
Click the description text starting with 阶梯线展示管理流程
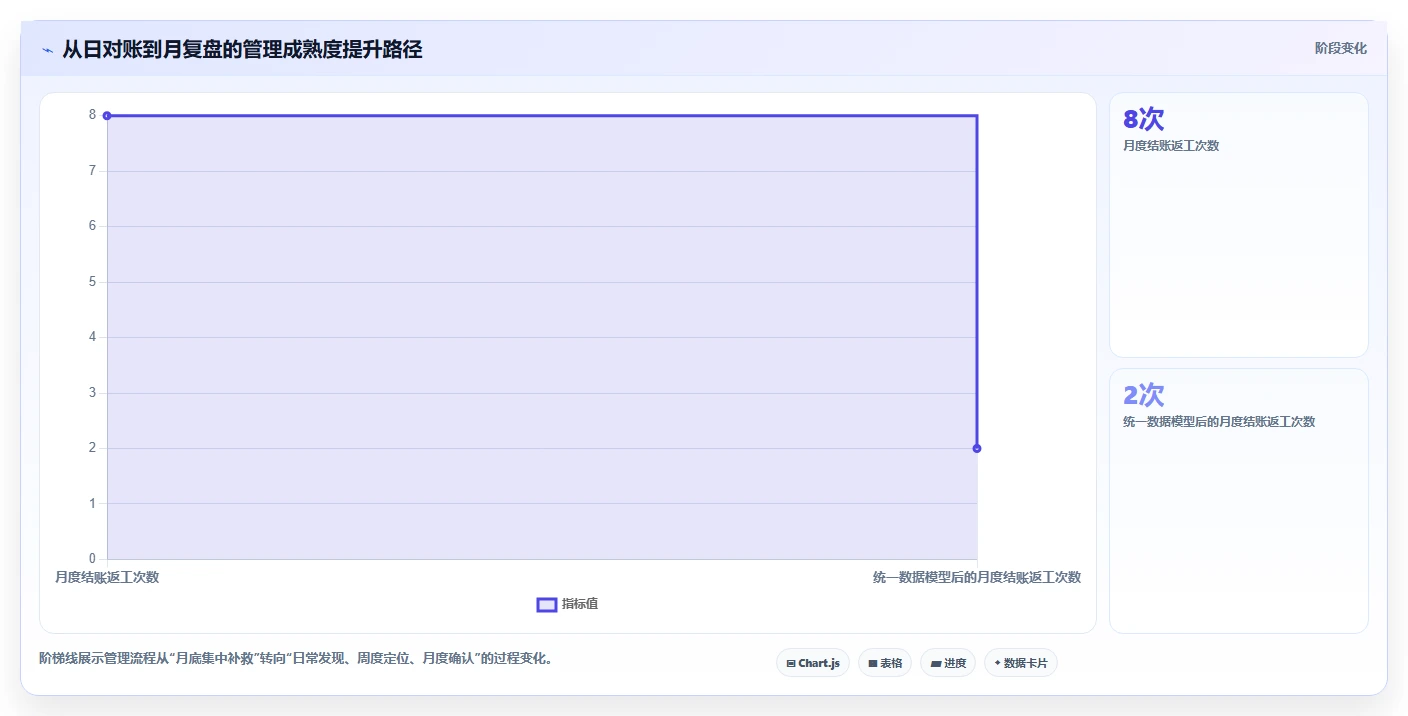(296, 659)
